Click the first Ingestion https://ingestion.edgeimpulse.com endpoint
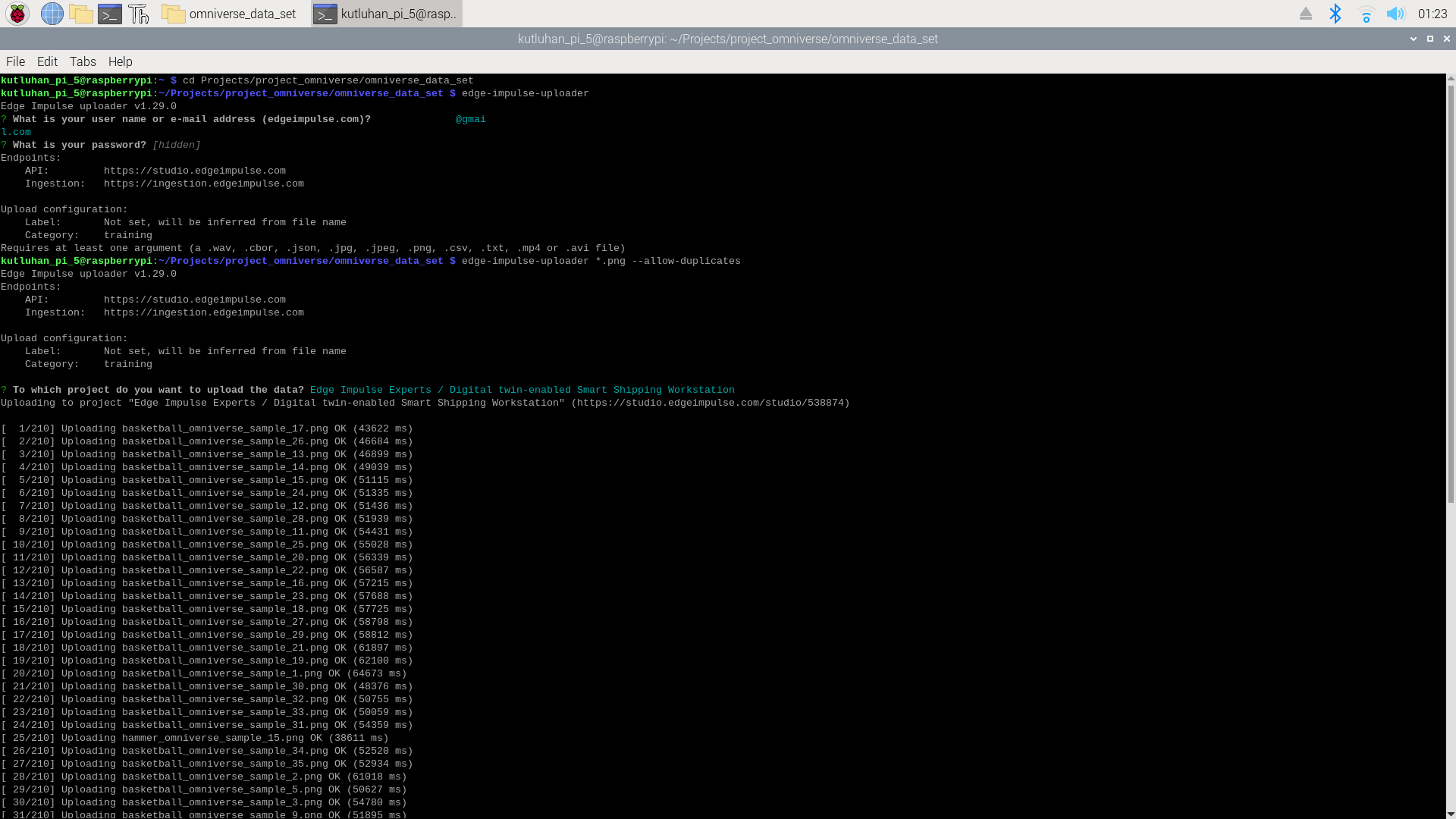 [204, 184]
